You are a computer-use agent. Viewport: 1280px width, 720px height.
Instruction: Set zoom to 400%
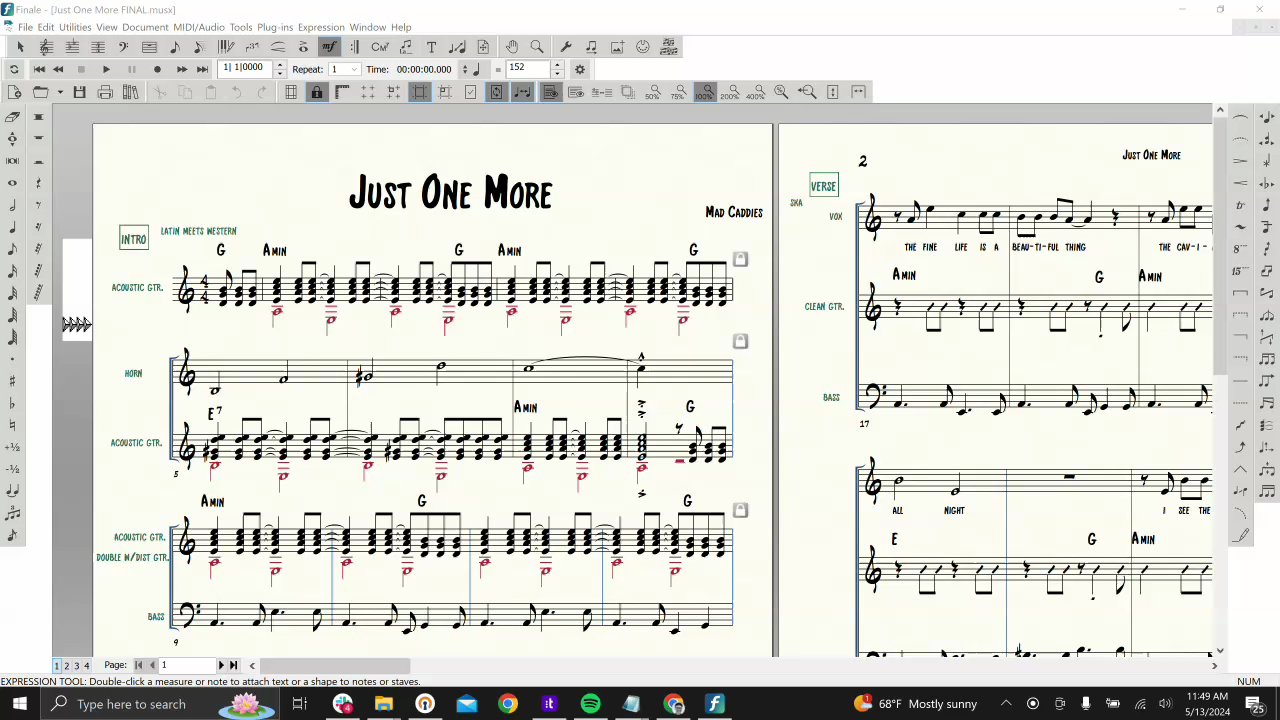click(x=756, y=92)
